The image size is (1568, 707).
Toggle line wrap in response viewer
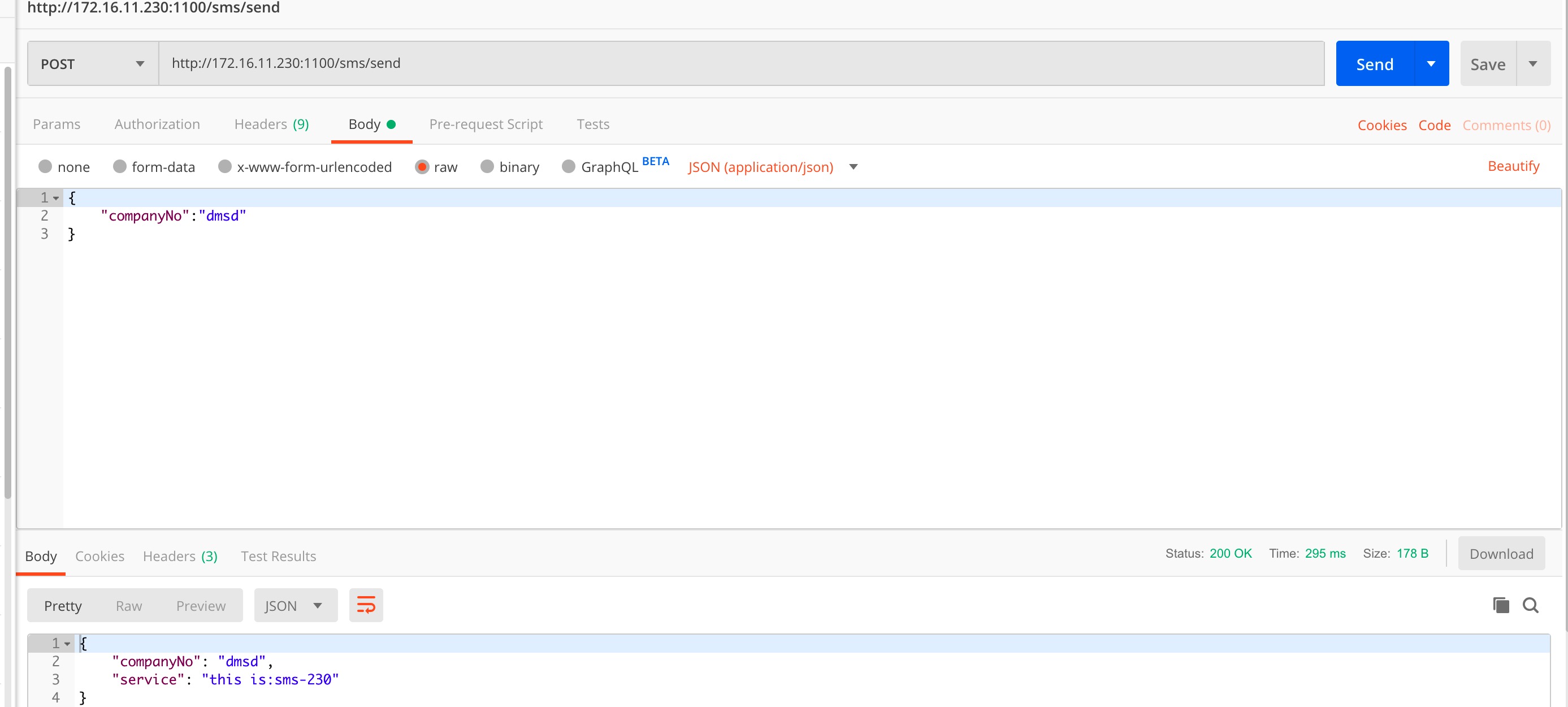[366, 605]
